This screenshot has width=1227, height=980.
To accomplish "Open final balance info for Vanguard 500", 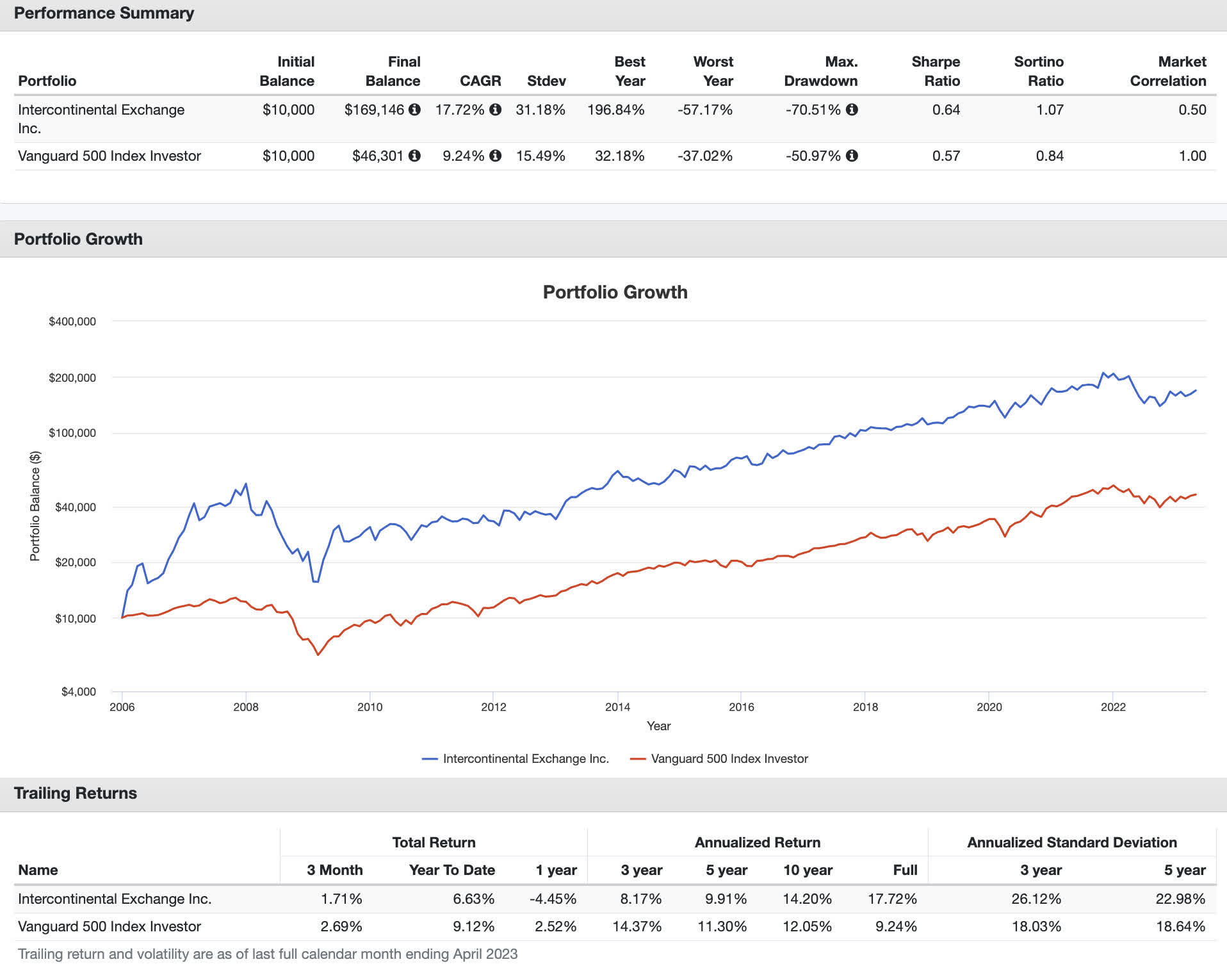I will 415,156.
